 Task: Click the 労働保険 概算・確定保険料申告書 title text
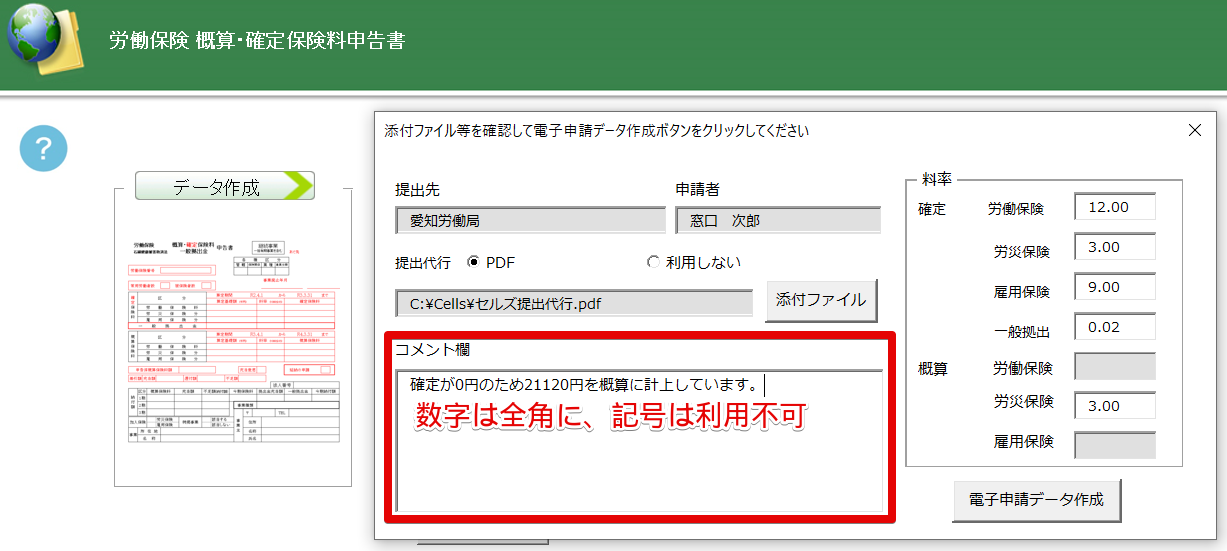[257, 41]
